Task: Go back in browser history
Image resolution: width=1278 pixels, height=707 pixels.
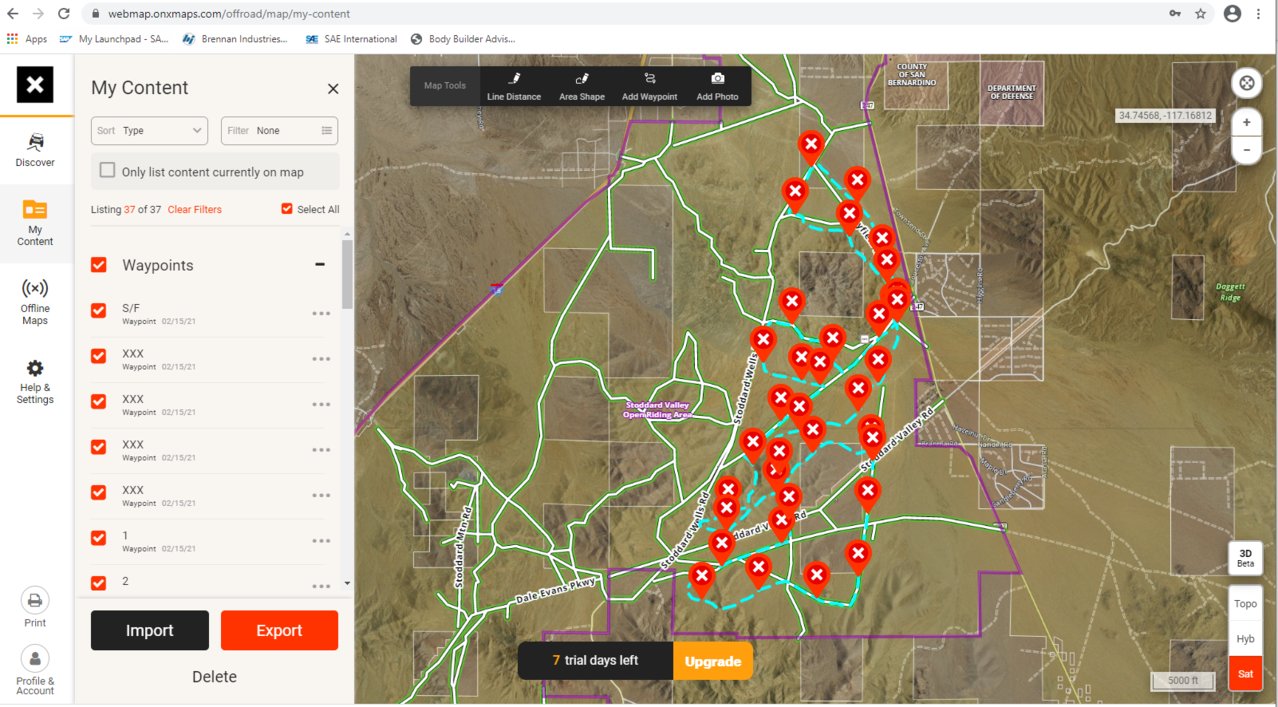Action: (12, 14)
